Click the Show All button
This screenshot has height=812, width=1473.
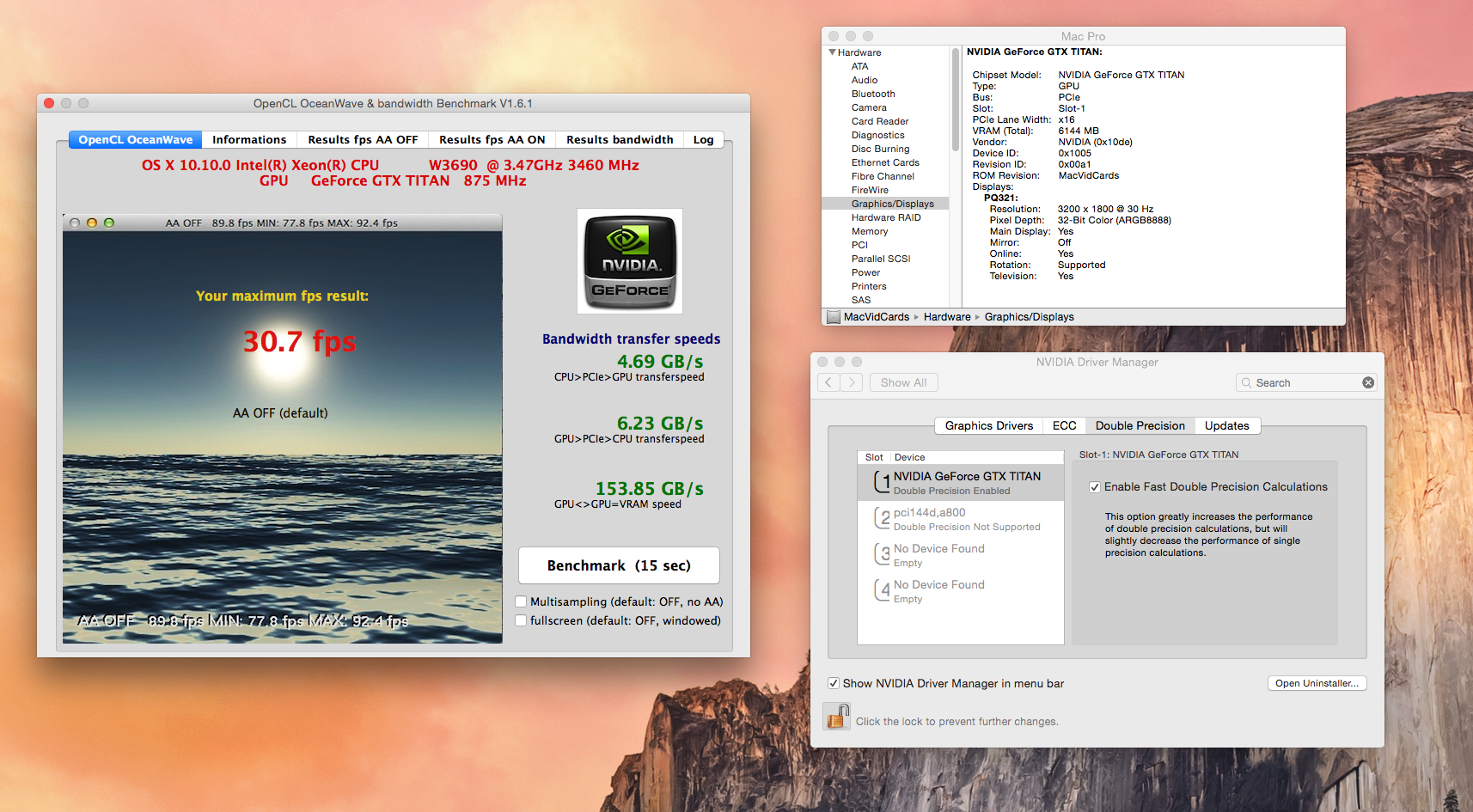coord(903,382)
